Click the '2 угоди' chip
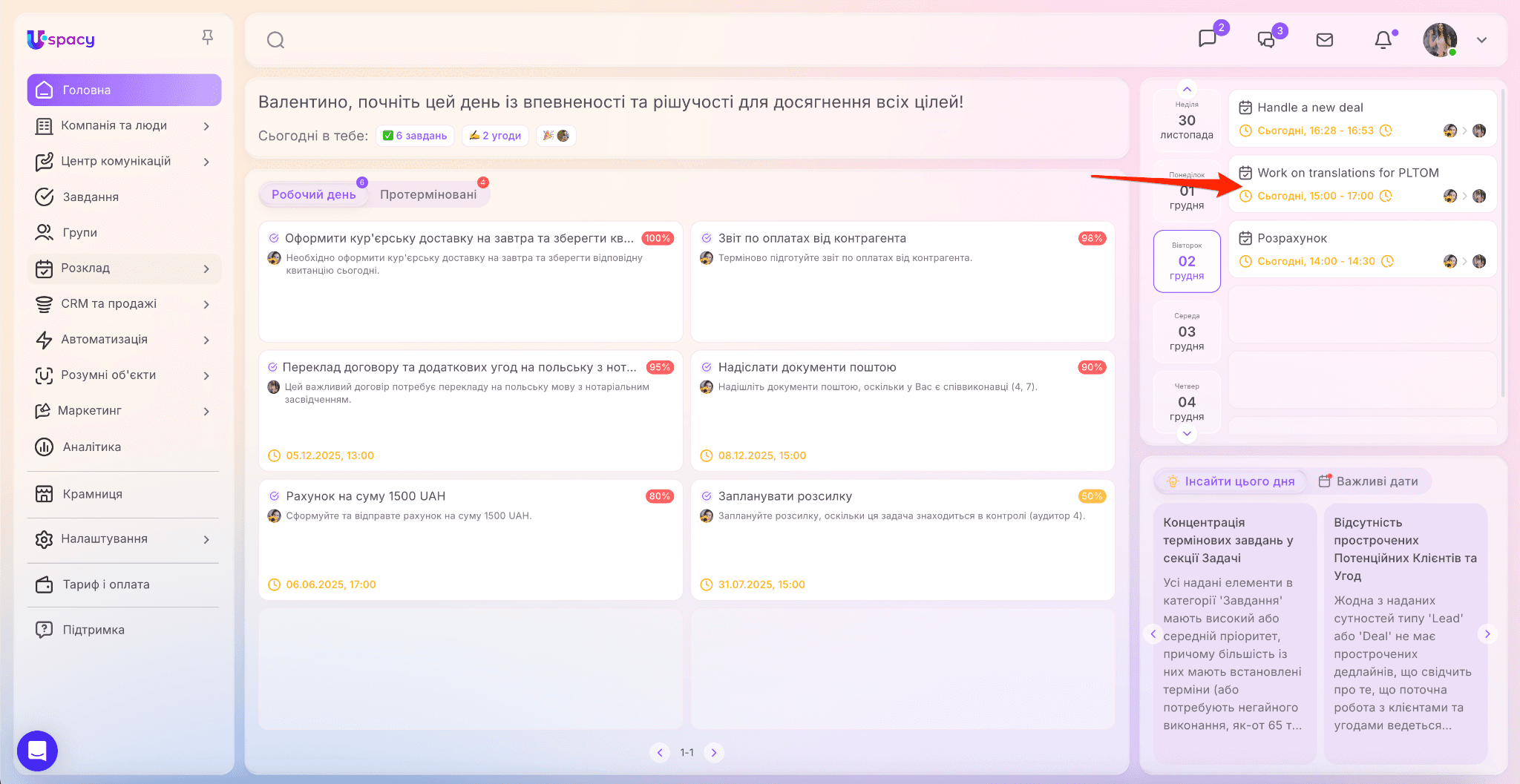The height and width of the screenshot is (784, 1520). 495,136
